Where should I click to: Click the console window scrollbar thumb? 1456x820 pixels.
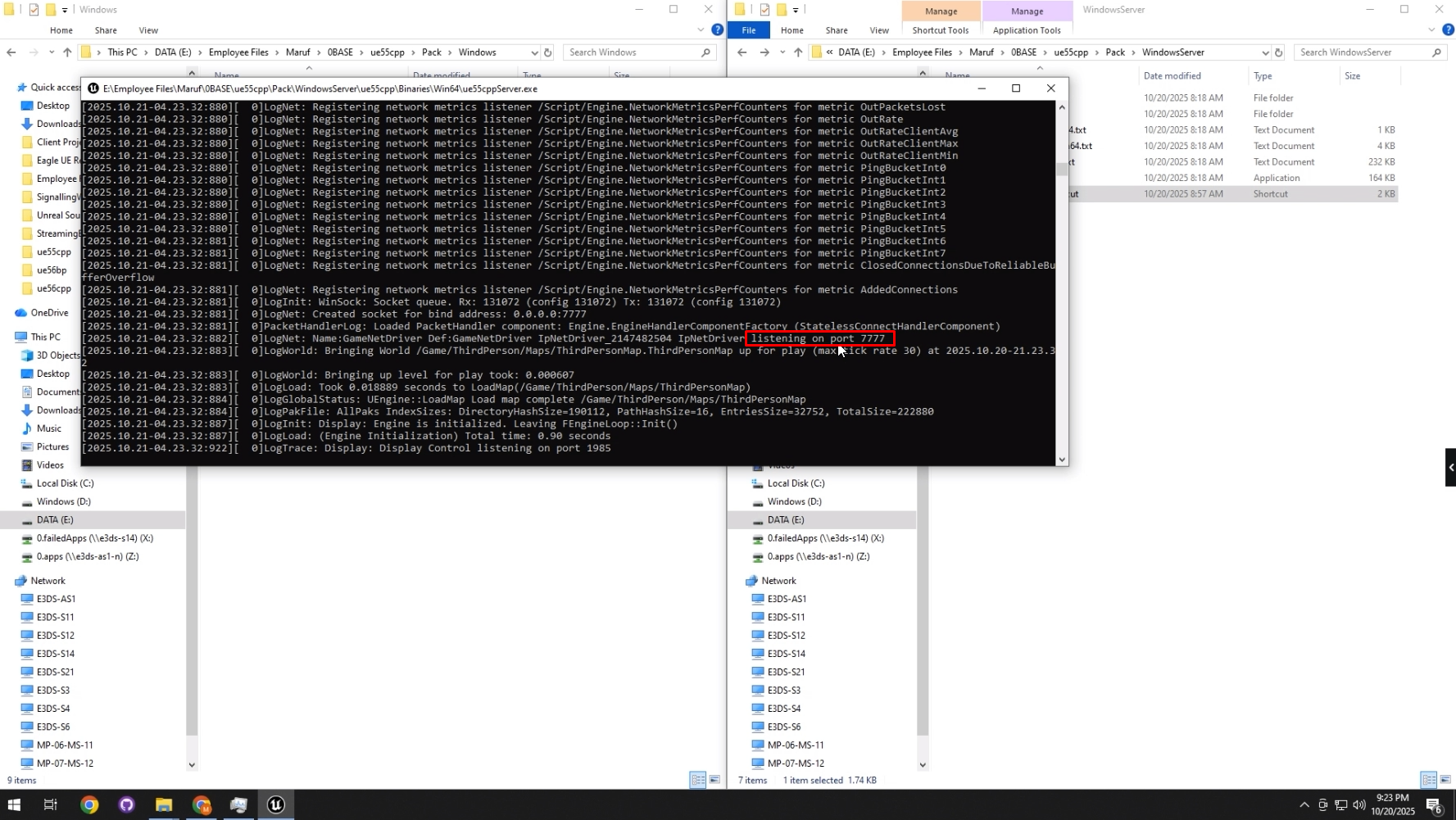pyautogui.click(x=1062, y=169)
